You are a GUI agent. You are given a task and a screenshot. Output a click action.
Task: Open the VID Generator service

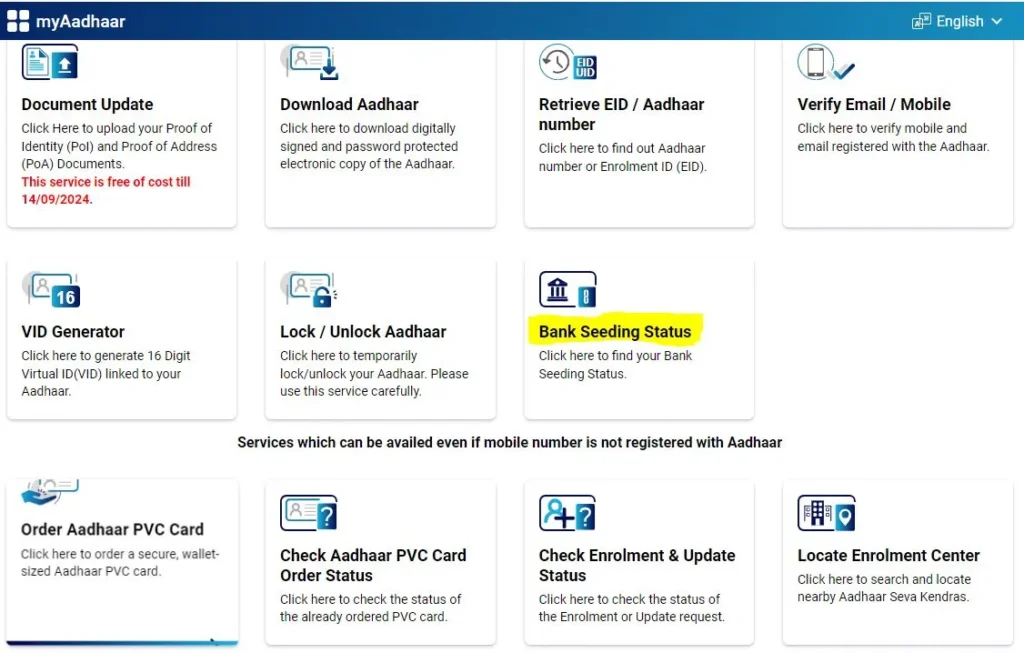73,332
